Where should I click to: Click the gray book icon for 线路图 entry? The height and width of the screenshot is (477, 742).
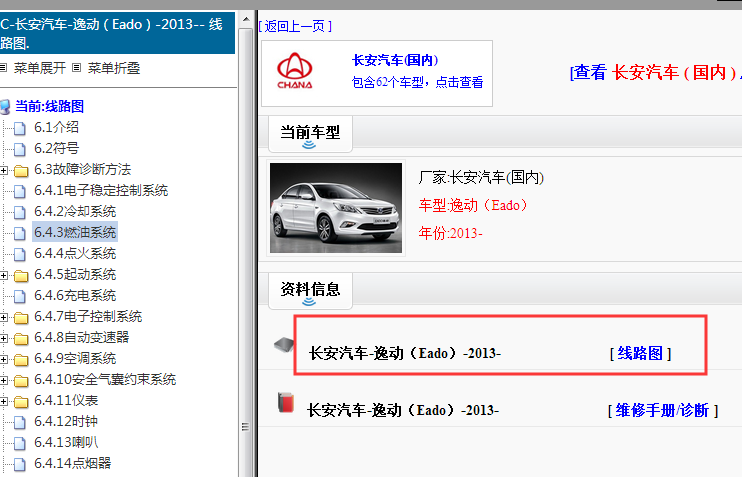284,344
